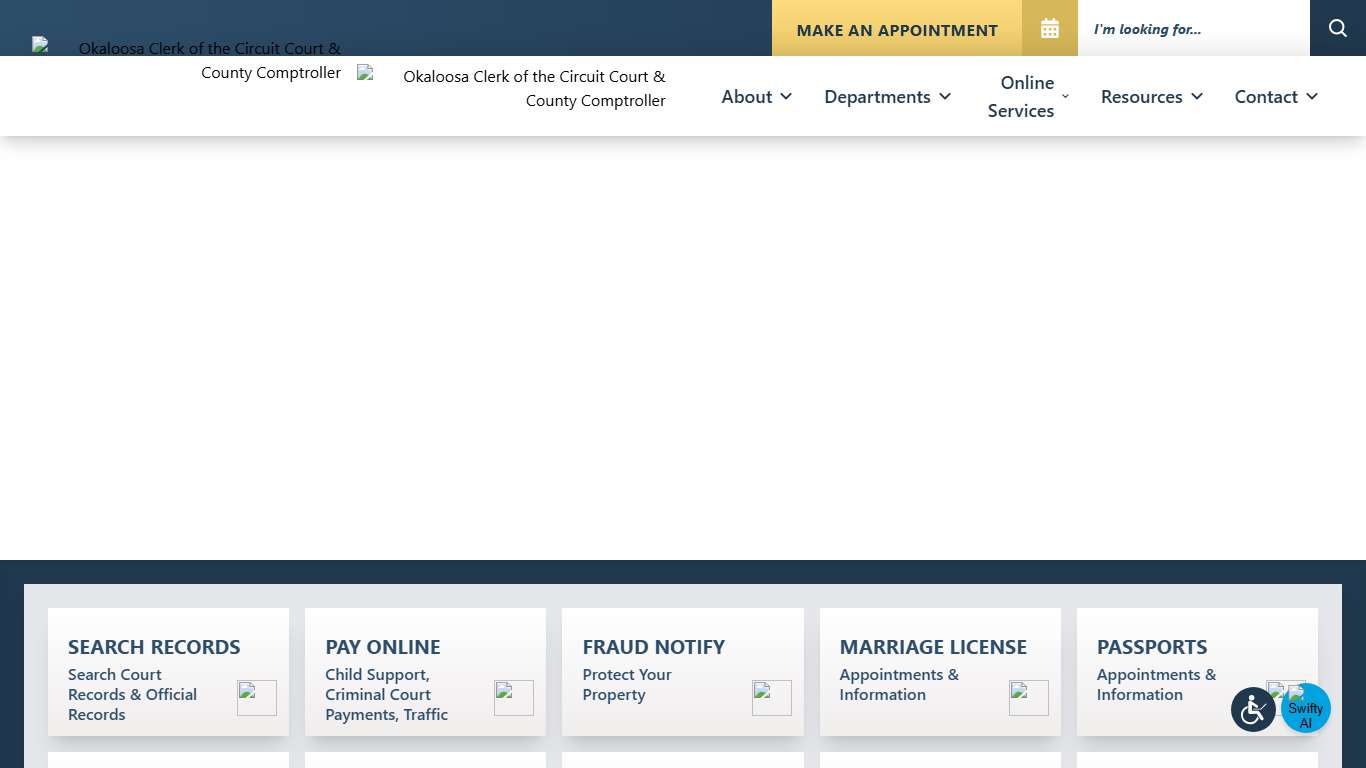The width and height of the screenshot is (1366, 768).
Task: Open the Passports appointments link
Action: [1156, 684]
